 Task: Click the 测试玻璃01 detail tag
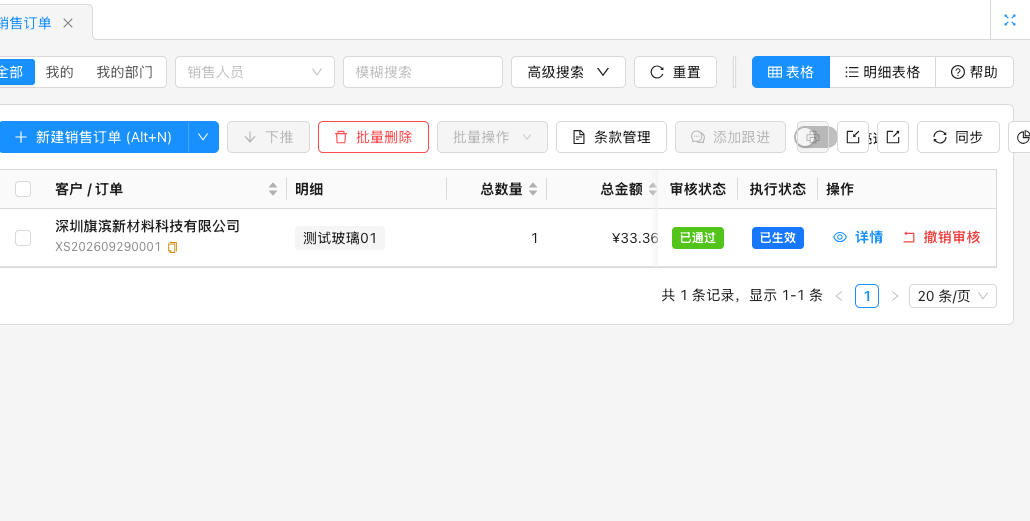click(340, 238)
